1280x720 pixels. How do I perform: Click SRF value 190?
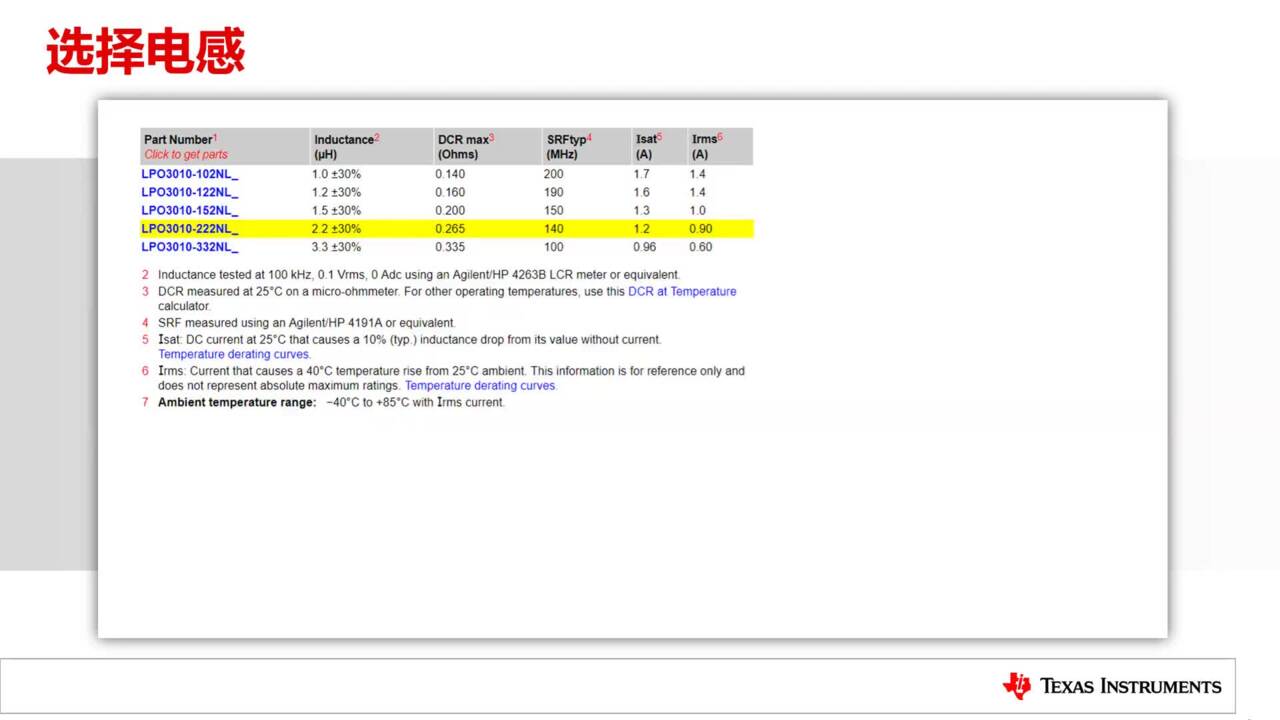click(554, 192)
